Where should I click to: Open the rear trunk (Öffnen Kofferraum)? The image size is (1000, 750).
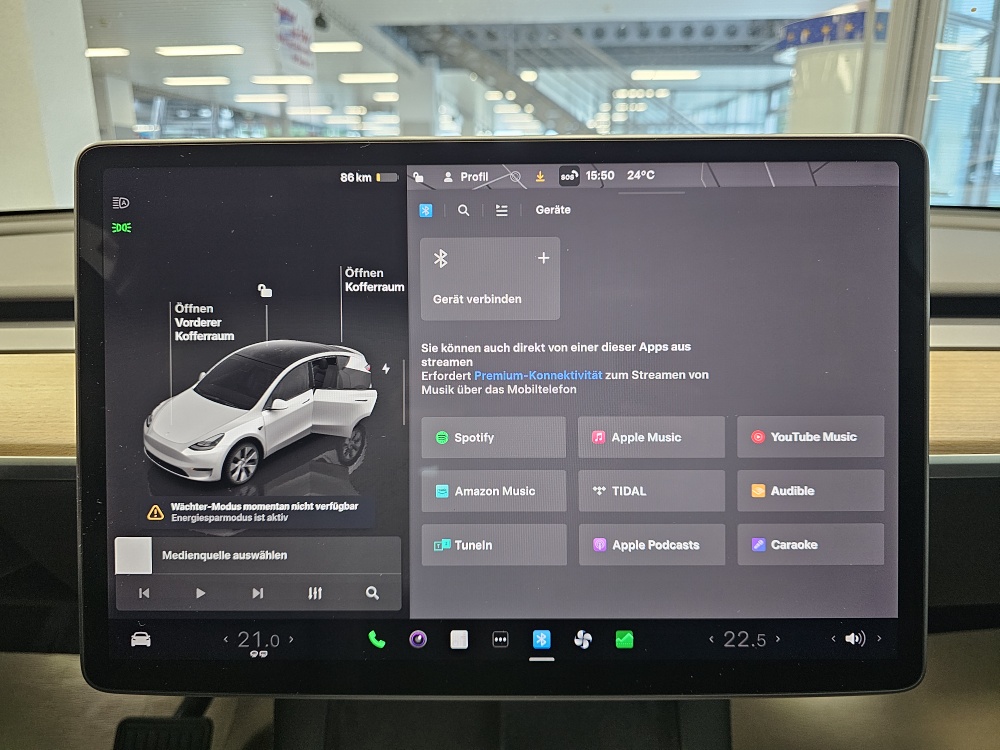coord(374,280)
